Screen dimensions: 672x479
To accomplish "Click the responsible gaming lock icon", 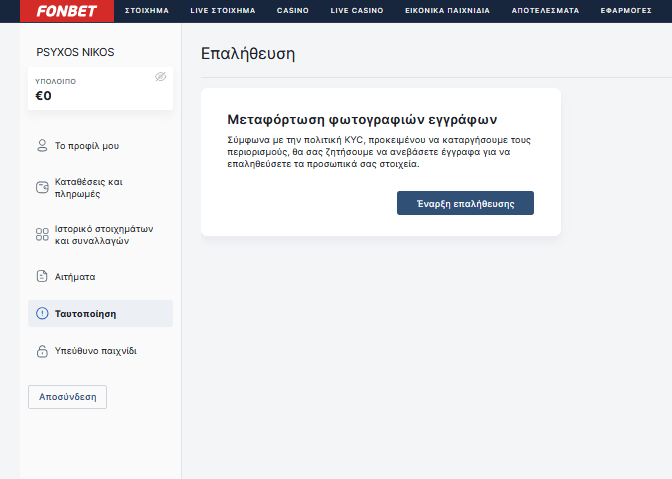I will tap(42, 351).
